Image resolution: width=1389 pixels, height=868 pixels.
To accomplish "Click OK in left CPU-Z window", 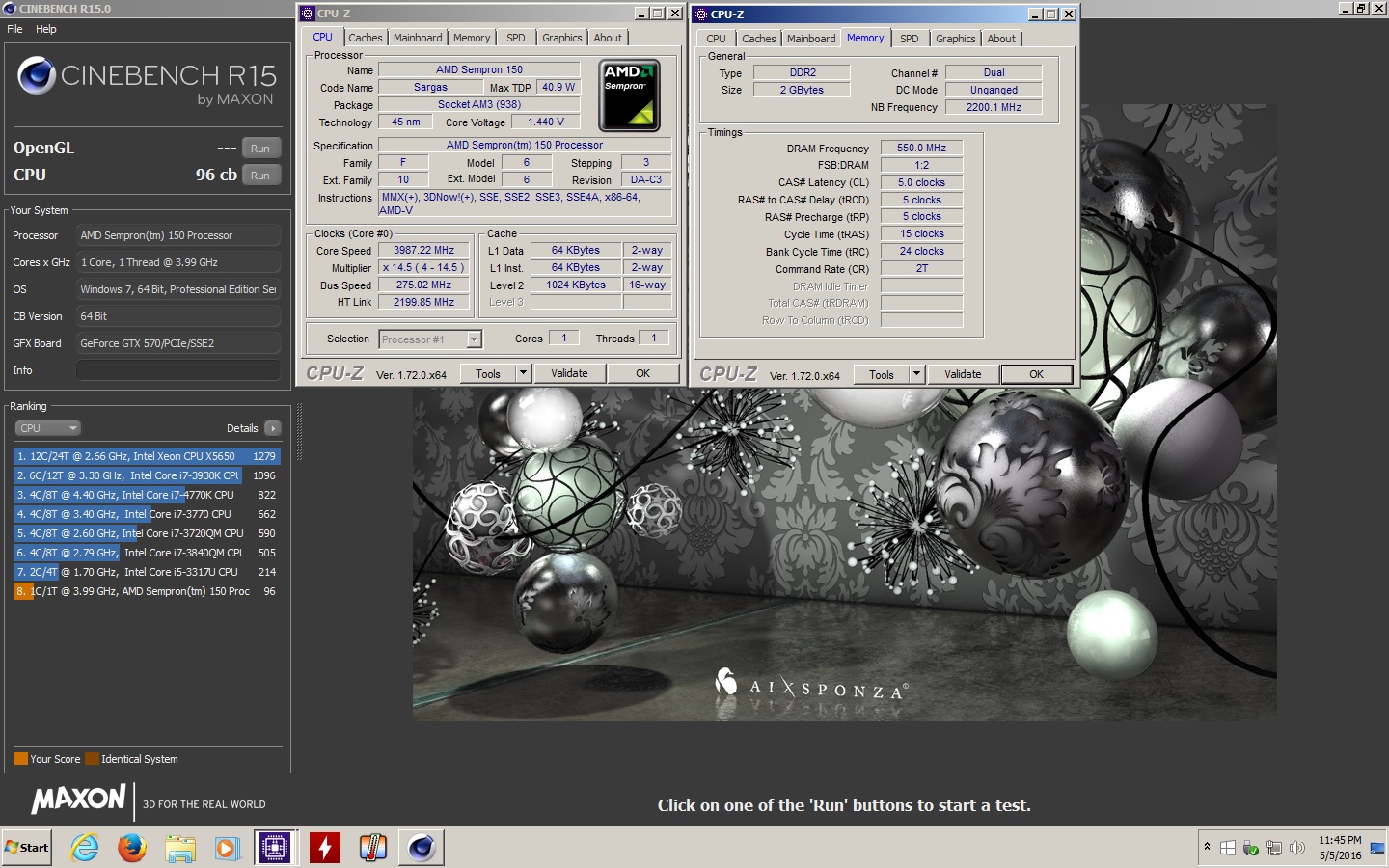I will [642, 373].
